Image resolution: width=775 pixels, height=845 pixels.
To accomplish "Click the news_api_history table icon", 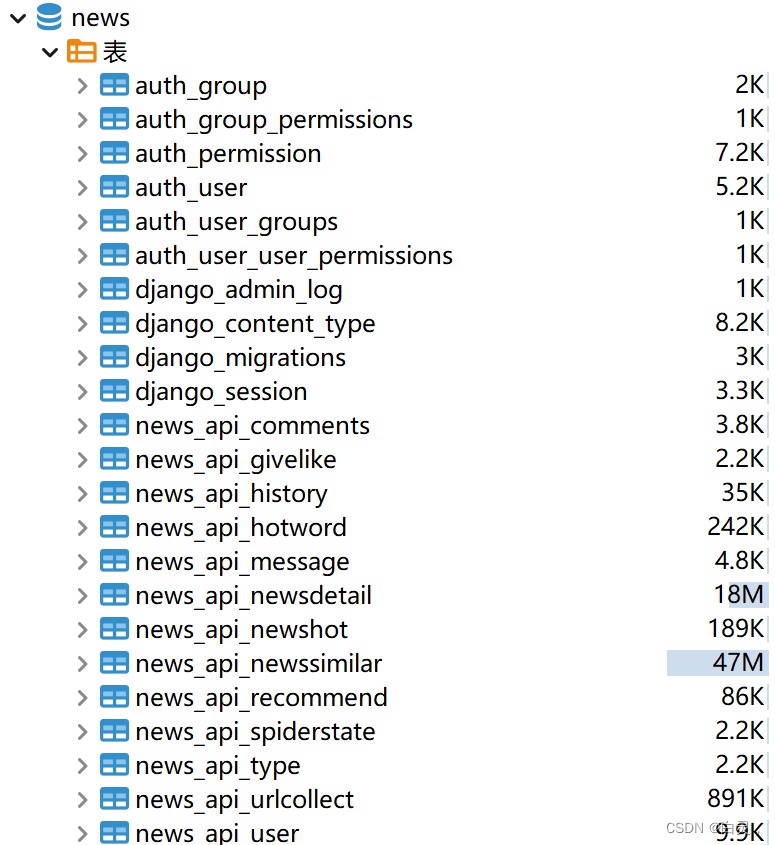I will pyautogui.click(x=114, y=493).
